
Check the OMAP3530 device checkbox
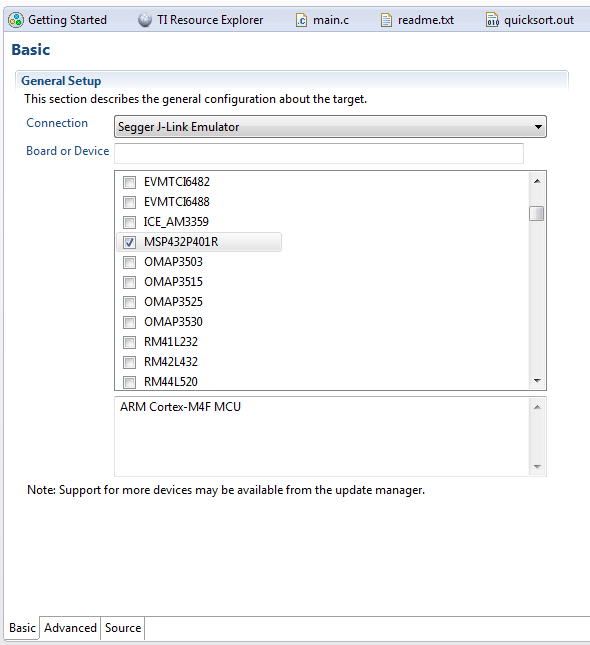[x=129, y=322]
